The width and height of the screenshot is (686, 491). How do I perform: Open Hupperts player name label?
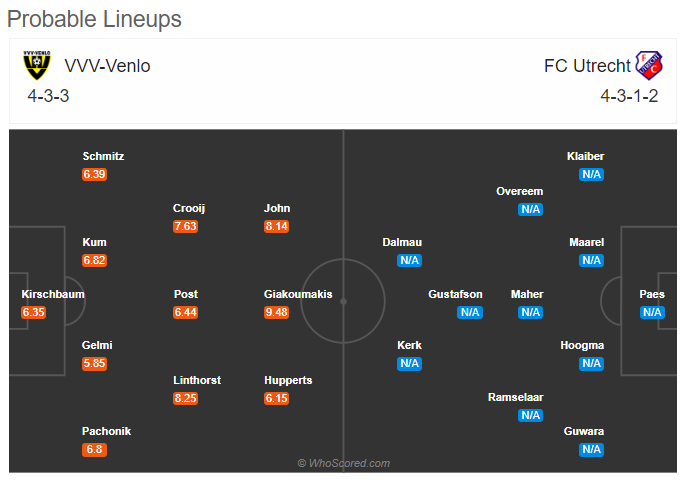(x=288, y=380)
